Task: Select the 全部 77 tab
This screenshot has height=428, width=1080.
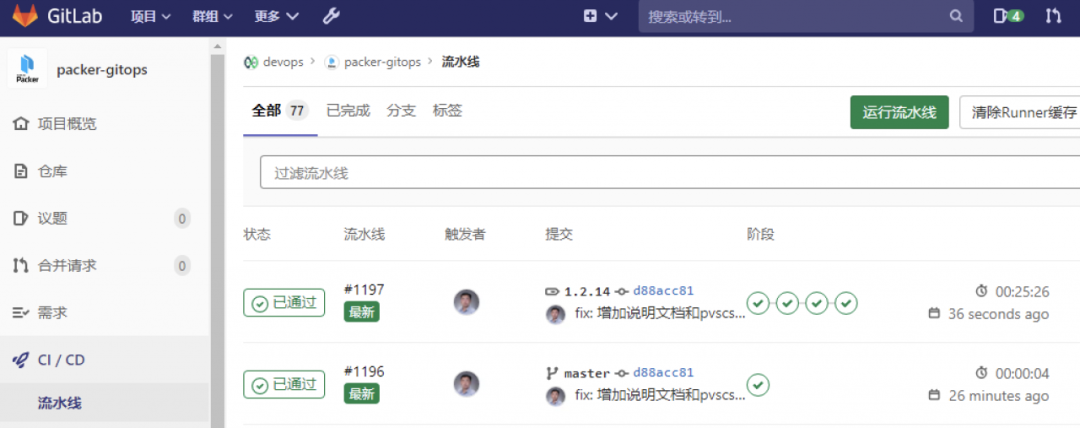Action: pos(280,110)
